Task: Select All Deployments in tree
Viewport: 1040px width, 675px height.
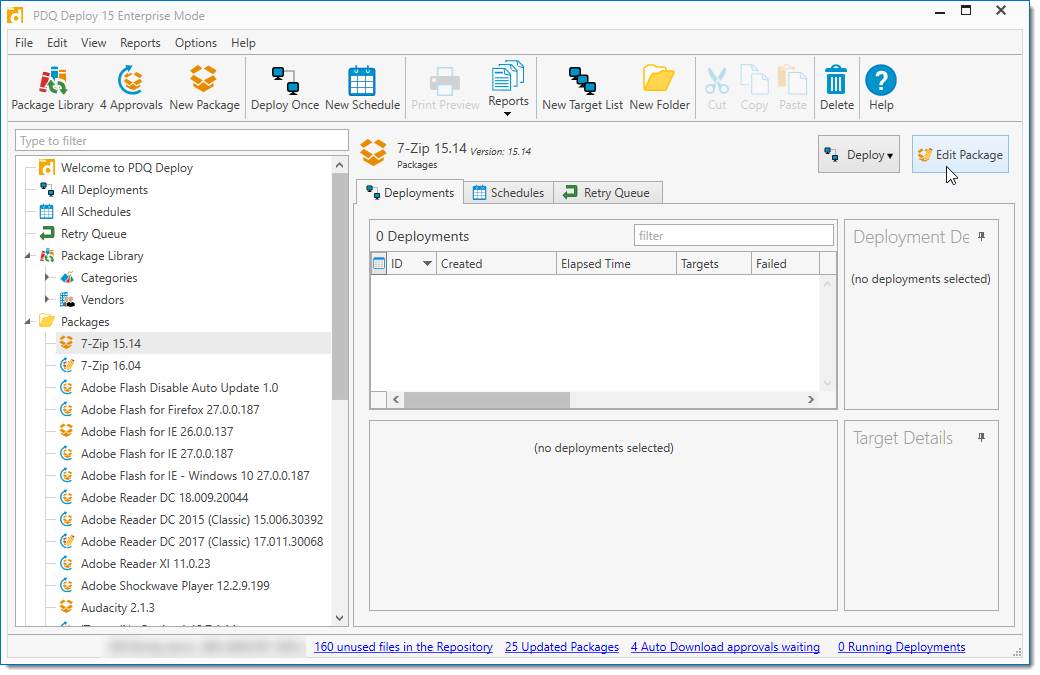Action: pos(104,190)
